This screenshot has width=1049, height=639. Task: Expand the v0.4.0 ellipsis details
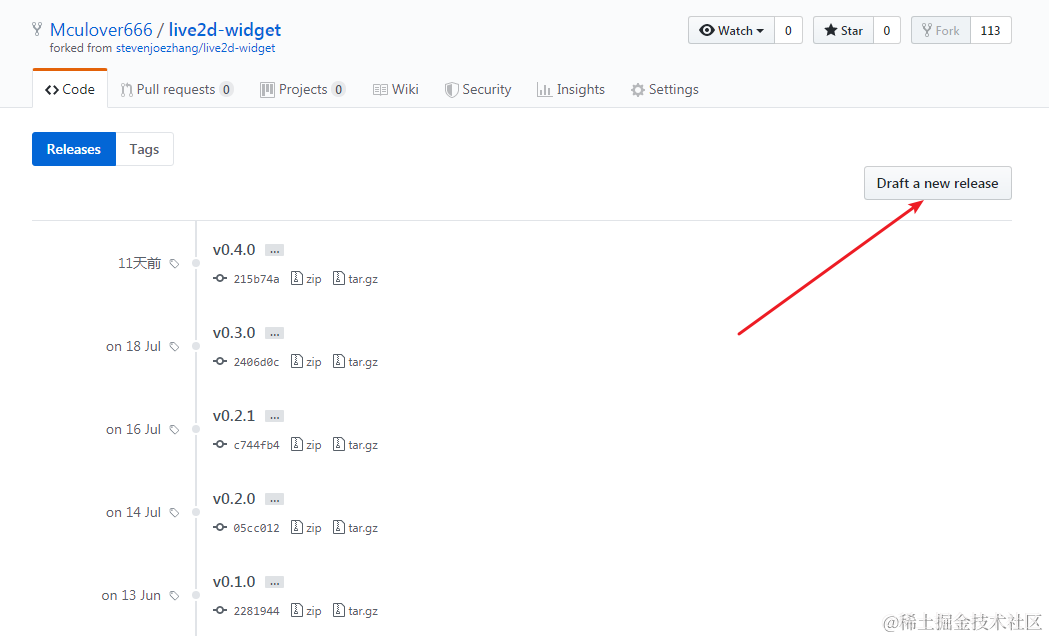[274, 250]
